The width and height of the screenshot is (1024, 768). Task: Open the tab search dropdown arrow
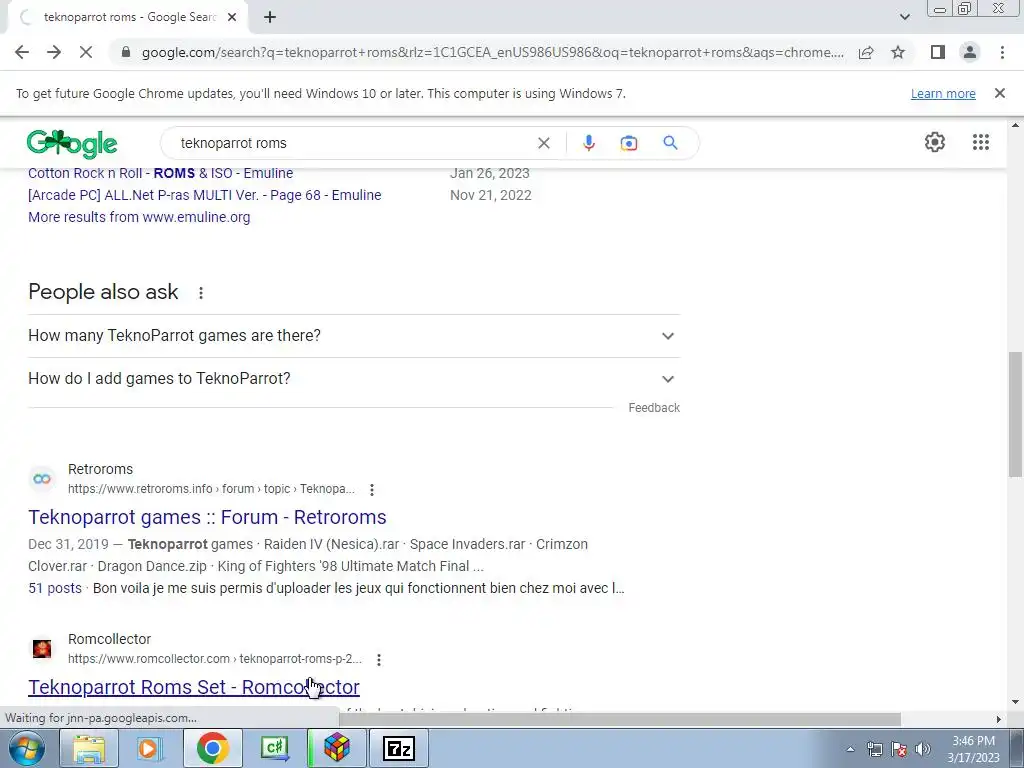[x=904, y=17]
